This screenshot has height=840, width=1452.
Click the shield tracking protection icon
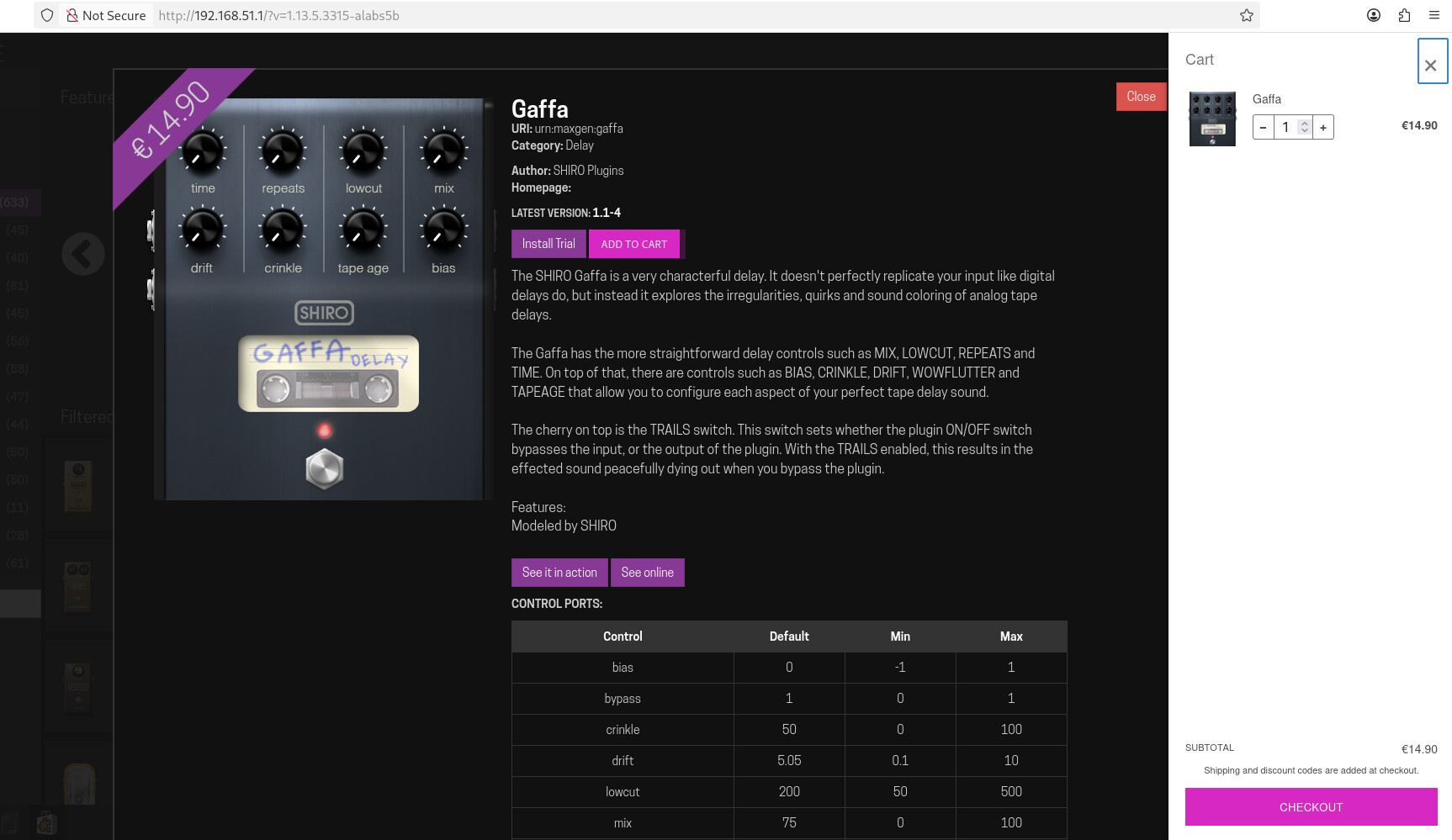coord(47,15)
